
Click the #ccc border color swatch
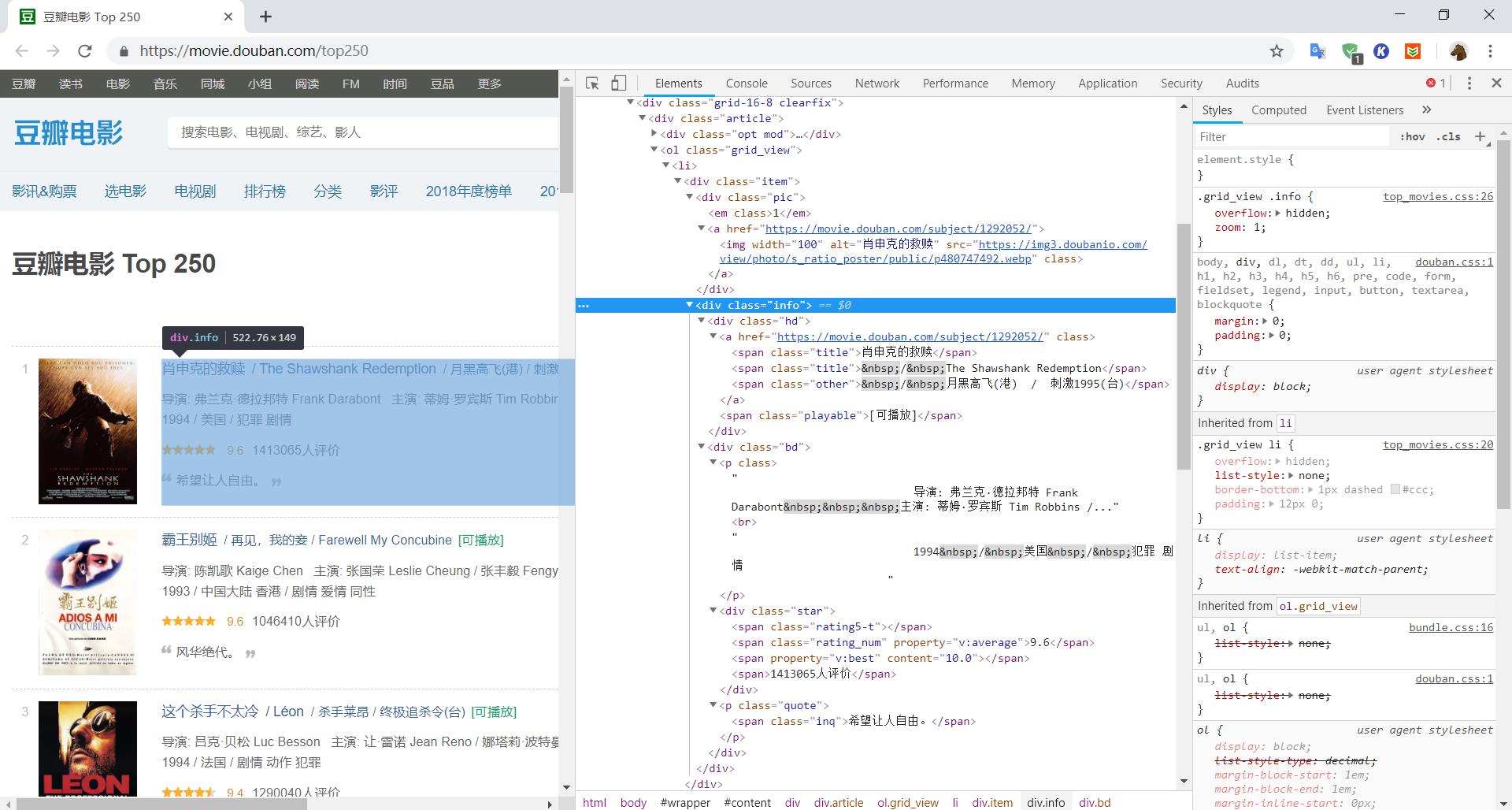1395,489
